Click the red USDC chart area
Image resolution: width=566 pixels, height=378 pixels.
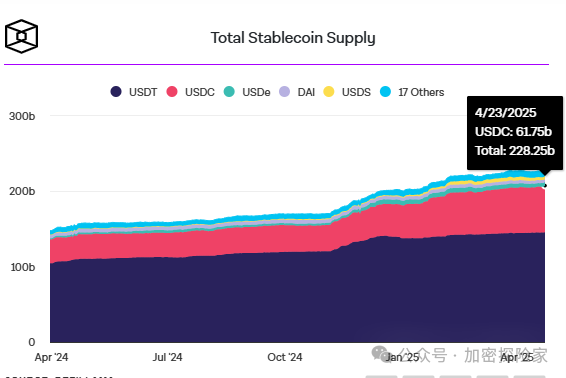[x=469, y=213]
